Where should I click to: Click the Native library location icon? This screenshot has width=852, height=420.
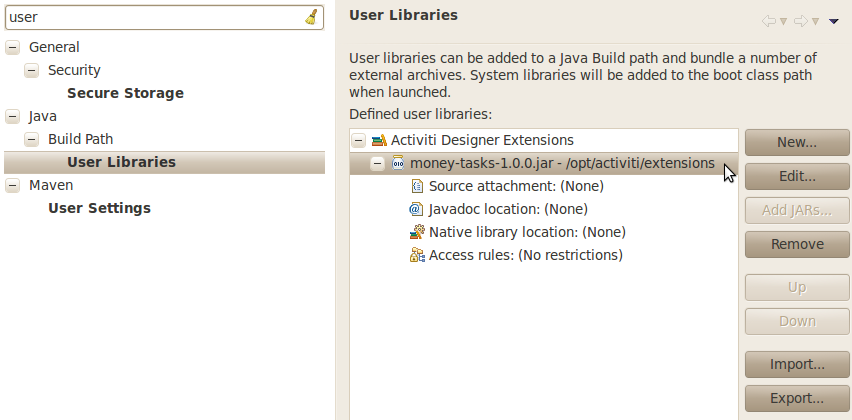point(417,232)
